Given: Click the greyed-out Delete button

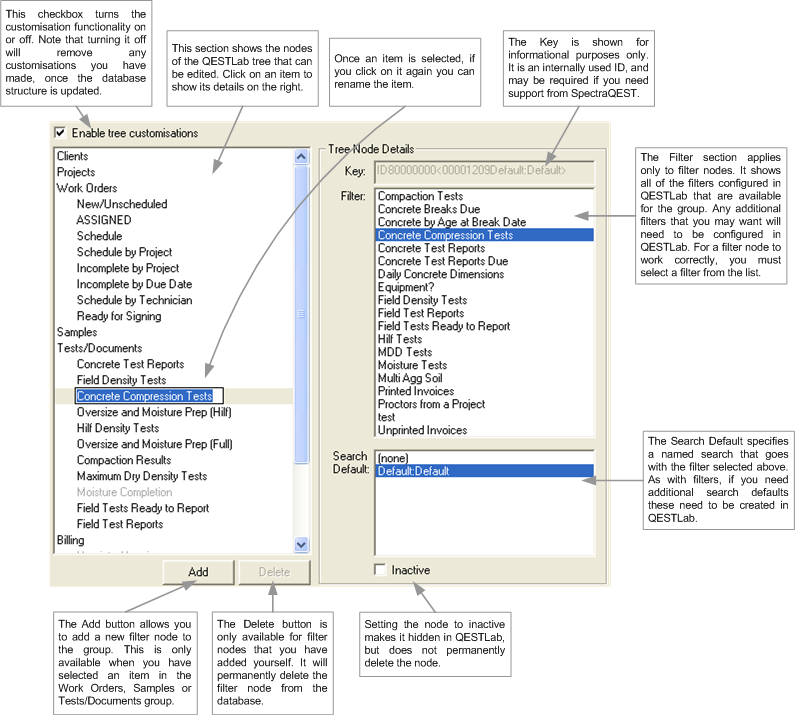Looking at the screenshot, I should point(274,572).
